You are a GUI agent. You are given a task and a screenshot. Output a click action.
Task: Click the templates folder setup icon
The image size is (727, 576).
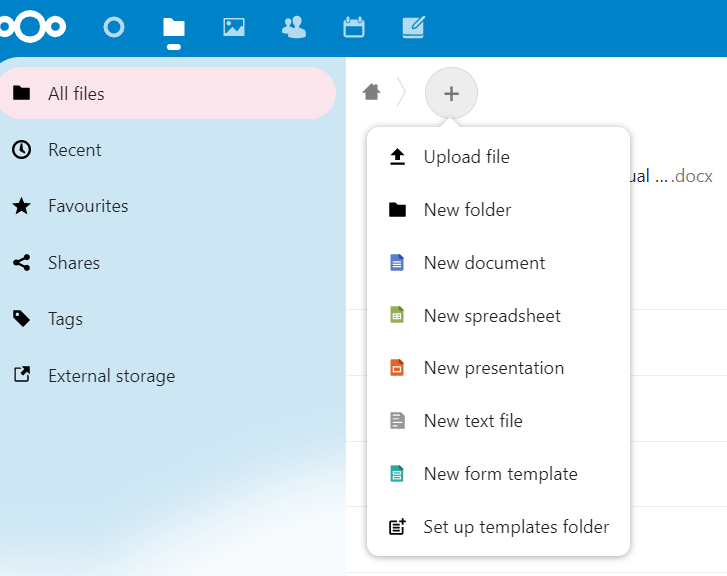(x=397, y=526)
